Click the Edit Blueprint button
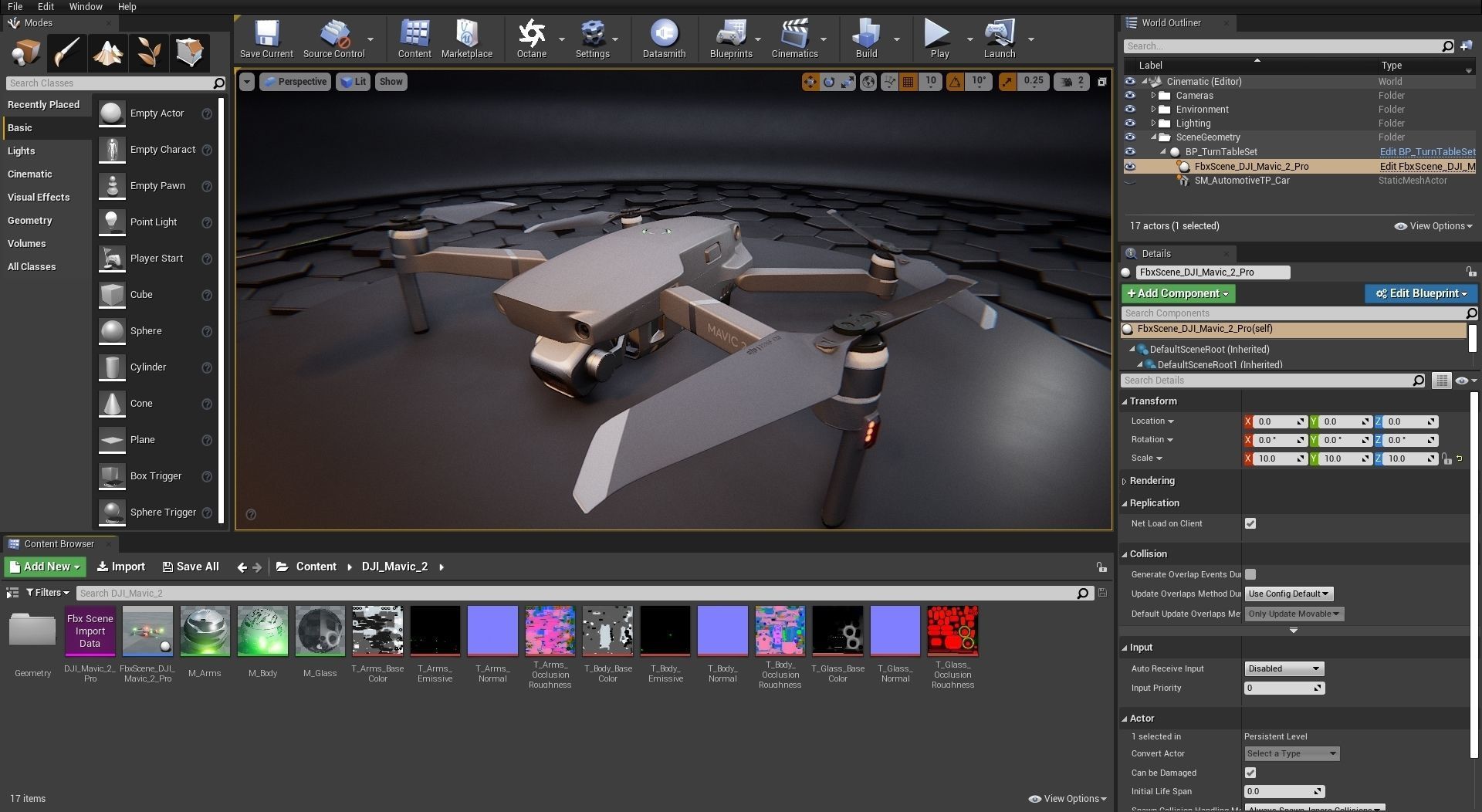The height and width of the screenshot is (812, 1482). (1420, 293)
